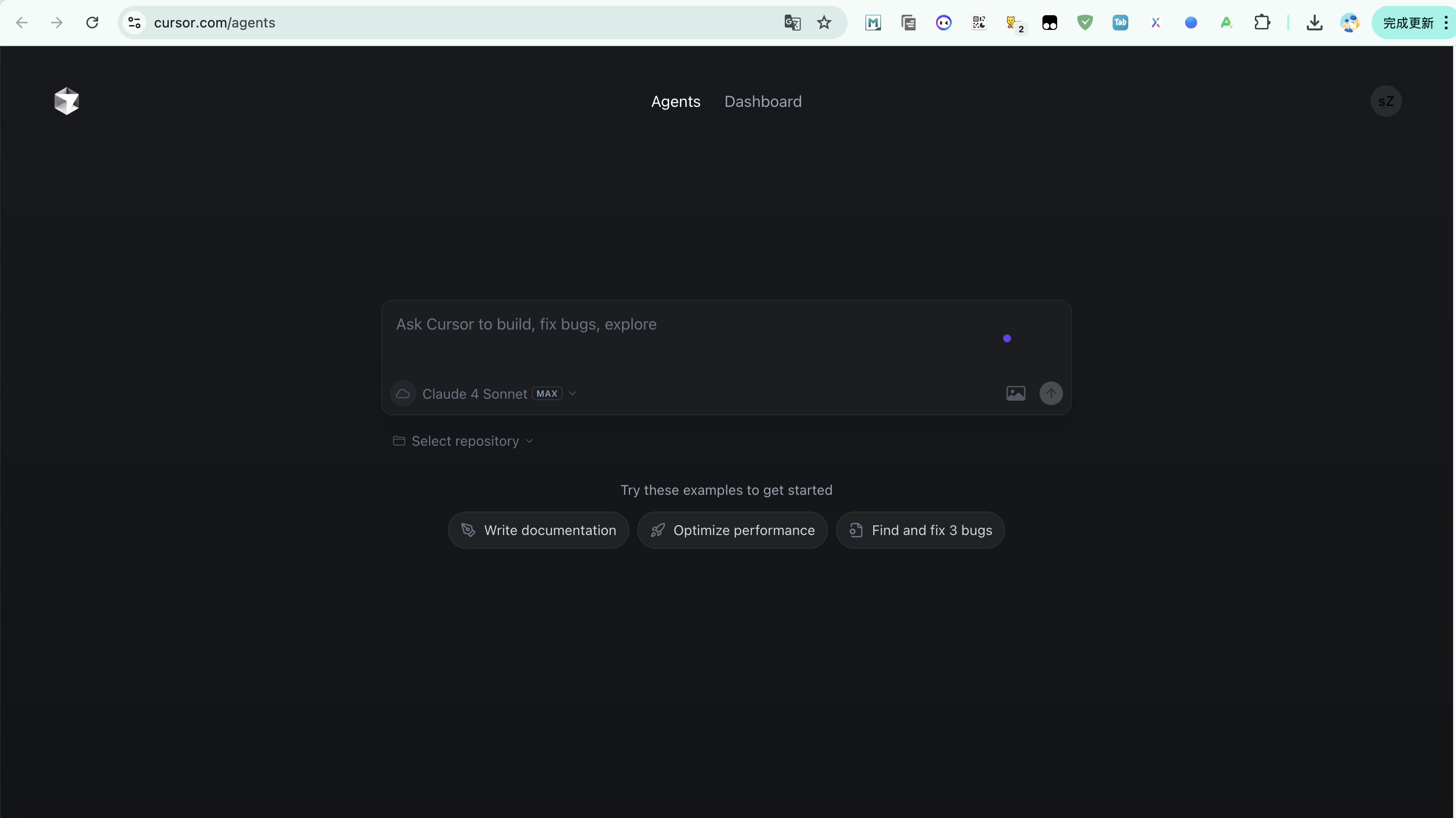Choose the Optimize performance example
Image resolution: width=1456 pixels, height=818 pixels.
[x=732, y=531]
